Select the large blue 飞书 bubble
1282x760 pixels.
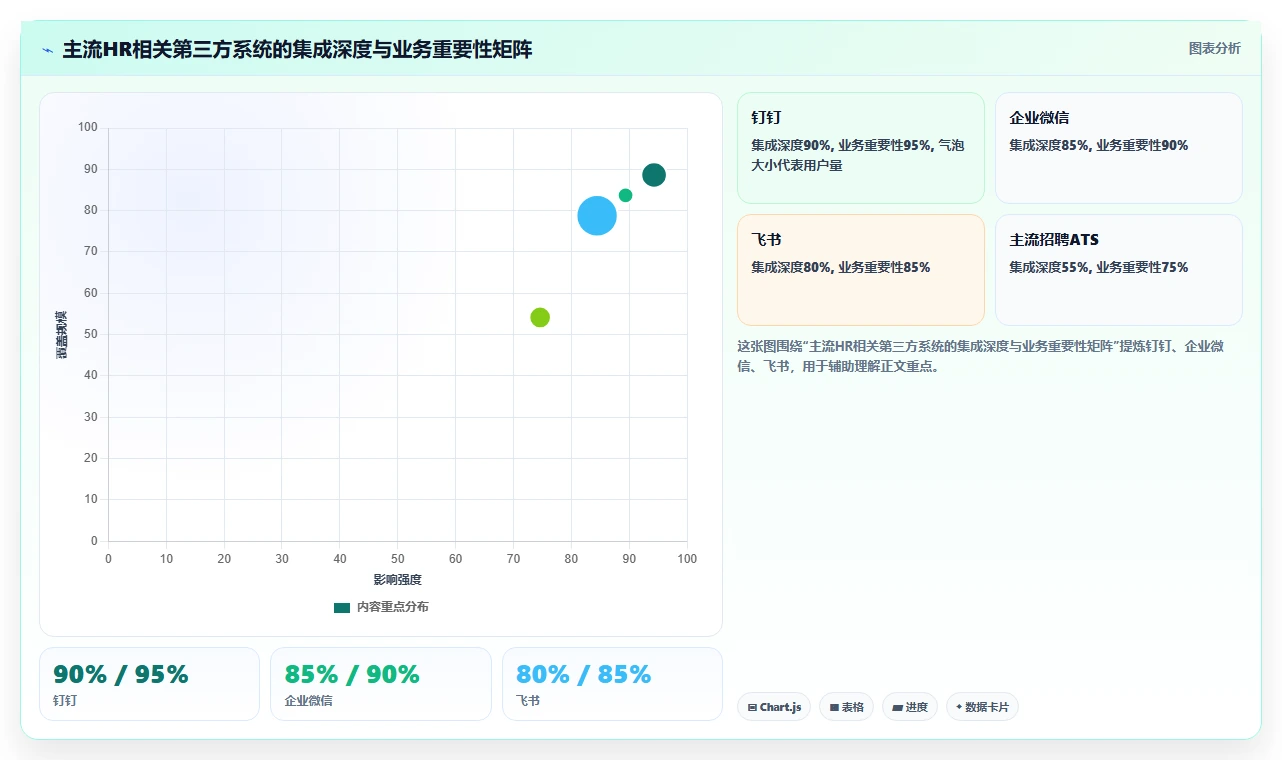point(597,215)
